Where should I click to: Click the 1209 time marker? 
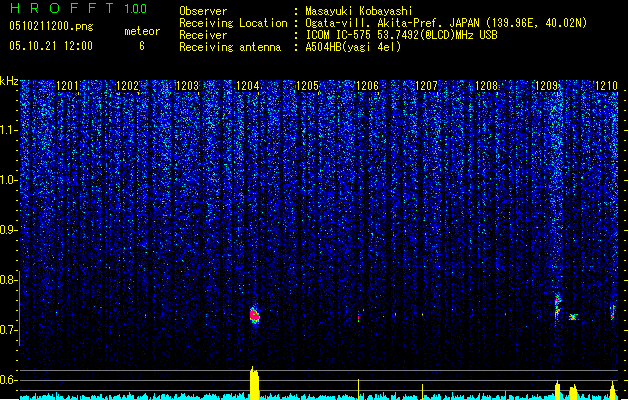tap(547, 86)
